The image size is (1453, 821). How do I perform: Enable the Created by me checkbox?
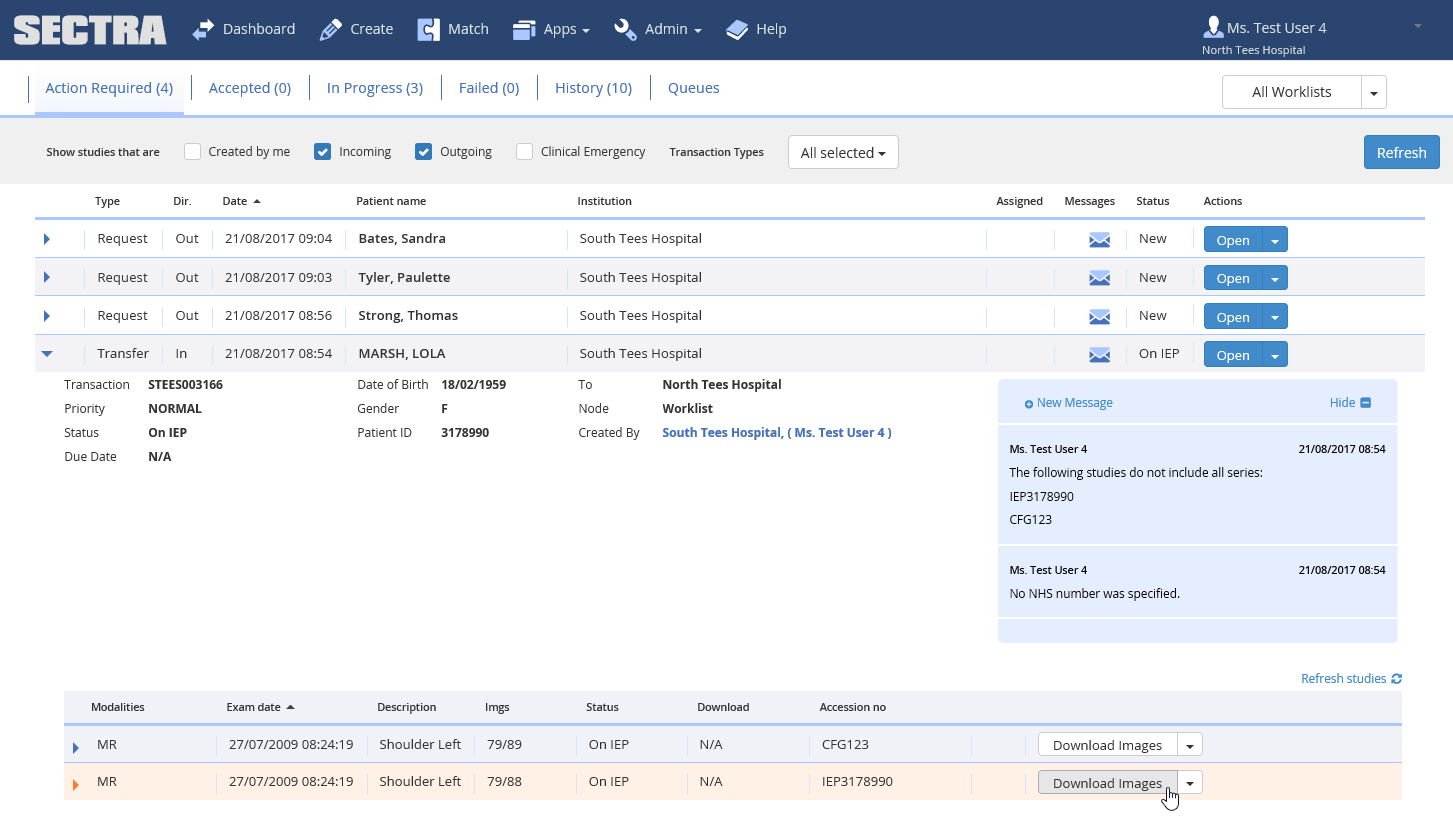(191, 151)
